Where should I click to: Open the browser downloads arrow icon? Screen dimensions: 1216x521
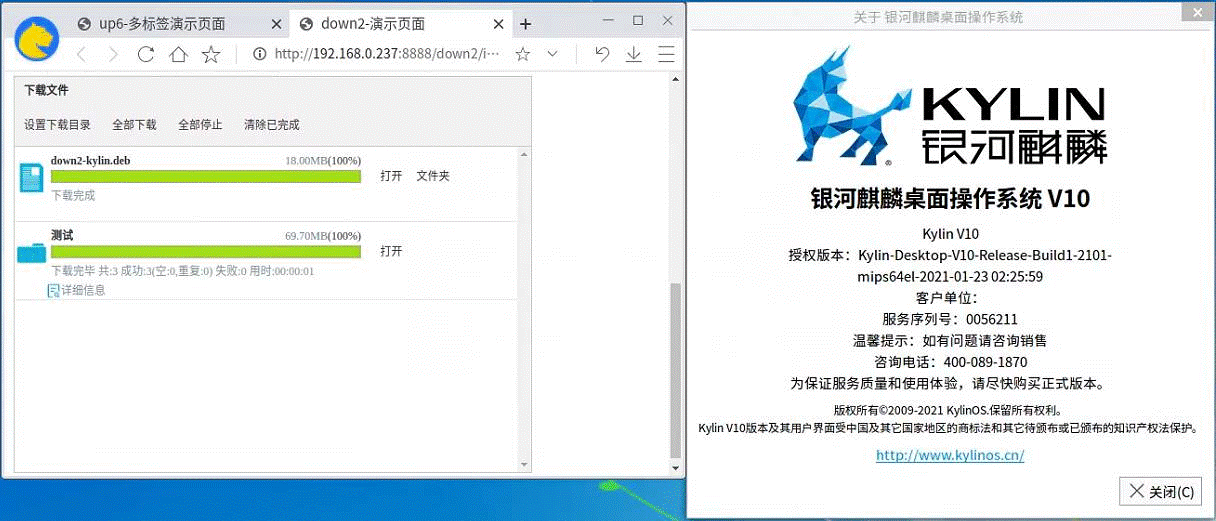point(633,54)
